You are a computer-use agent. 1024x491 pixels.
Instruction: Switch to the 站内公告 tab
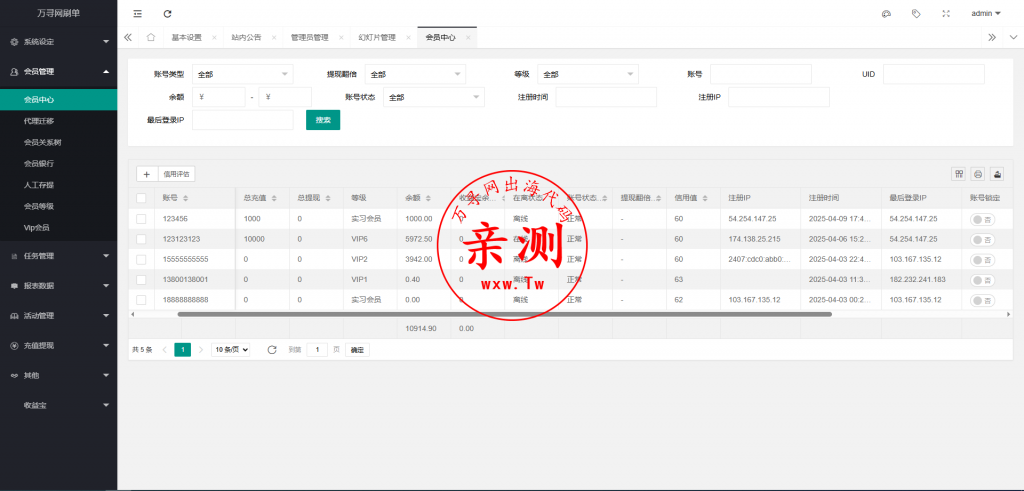246,38
